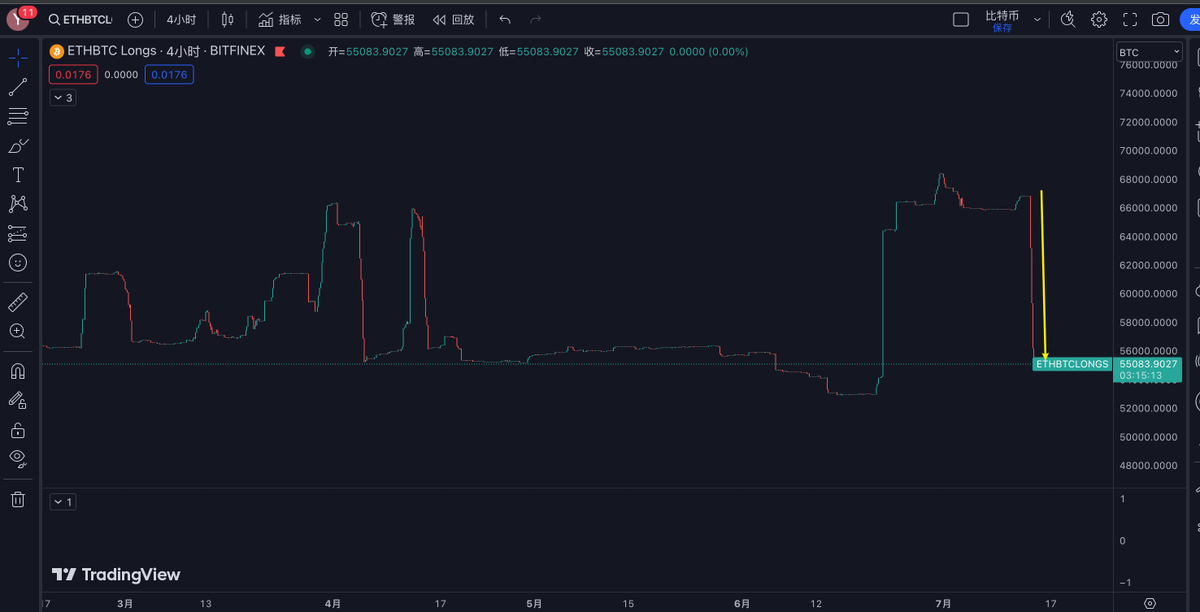Click the 68000.0000 price axis label
Image resolution: width=1200 pixels, height=612 pixels.
(1147, 180)
